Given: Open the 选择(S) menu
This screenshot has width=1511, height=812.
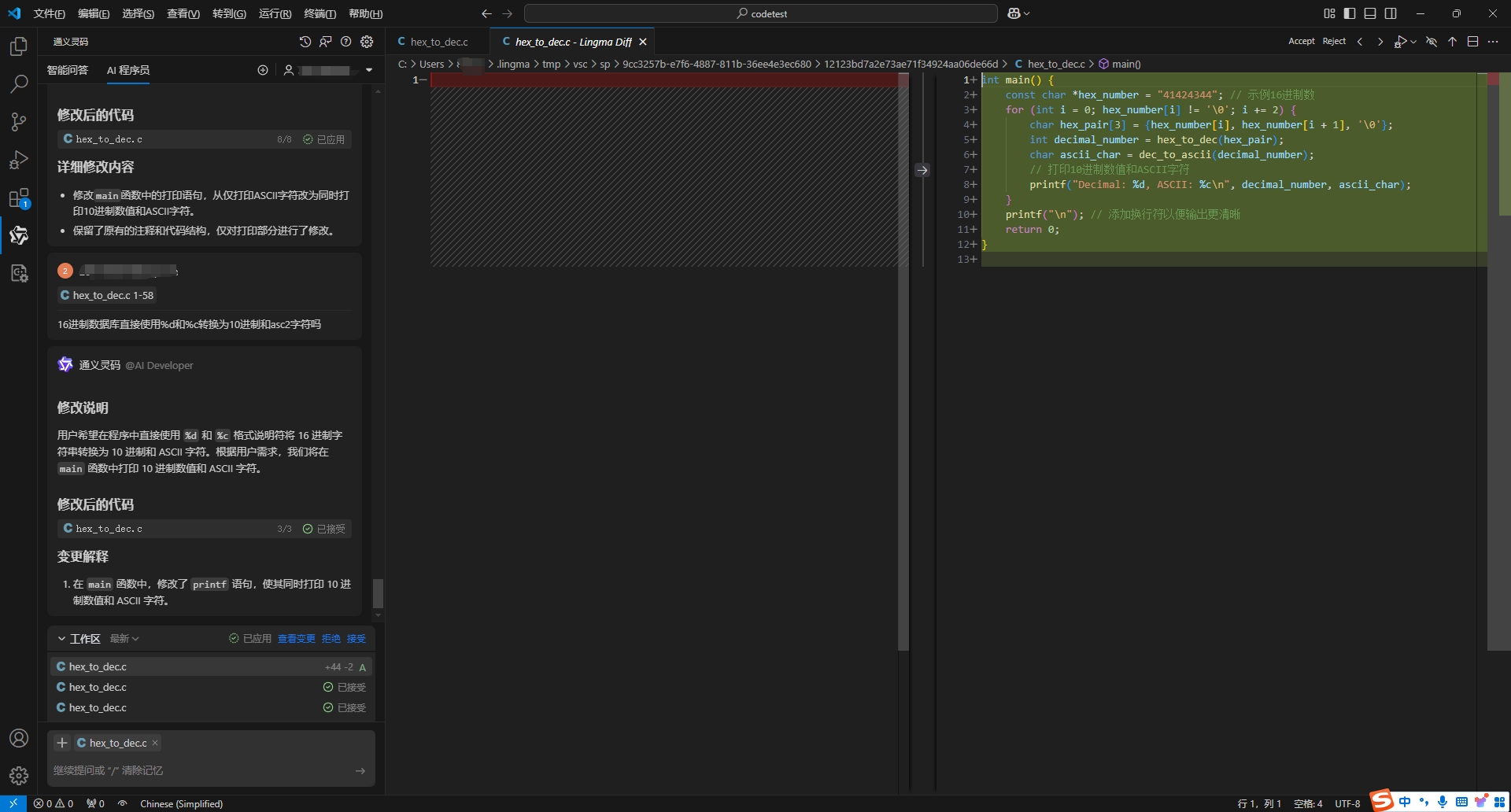Looking at the screenshot, I should (138, 13).
